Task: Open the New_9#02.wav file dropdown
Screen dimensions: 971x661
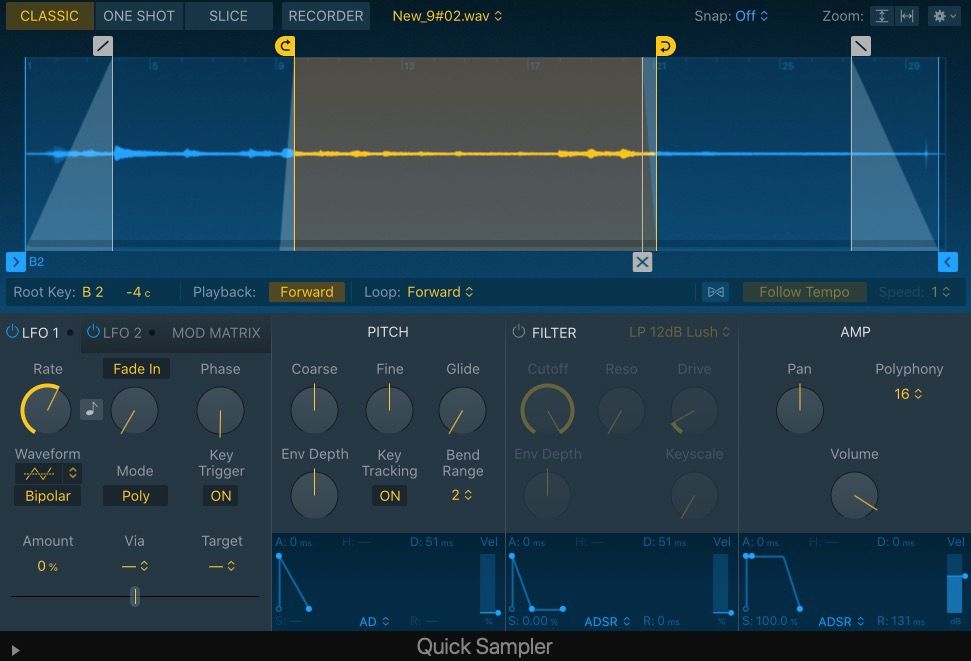Action: coord(447,16)
